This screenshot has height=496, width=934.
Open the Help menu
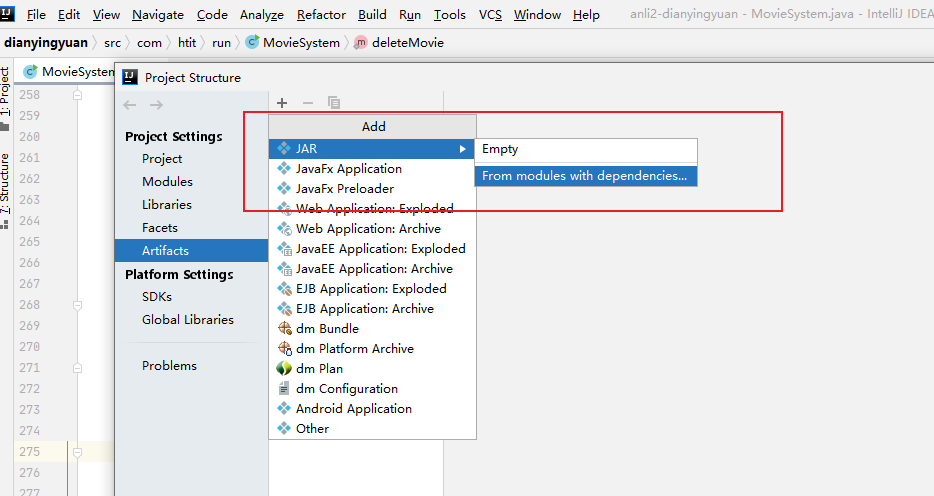586,14
